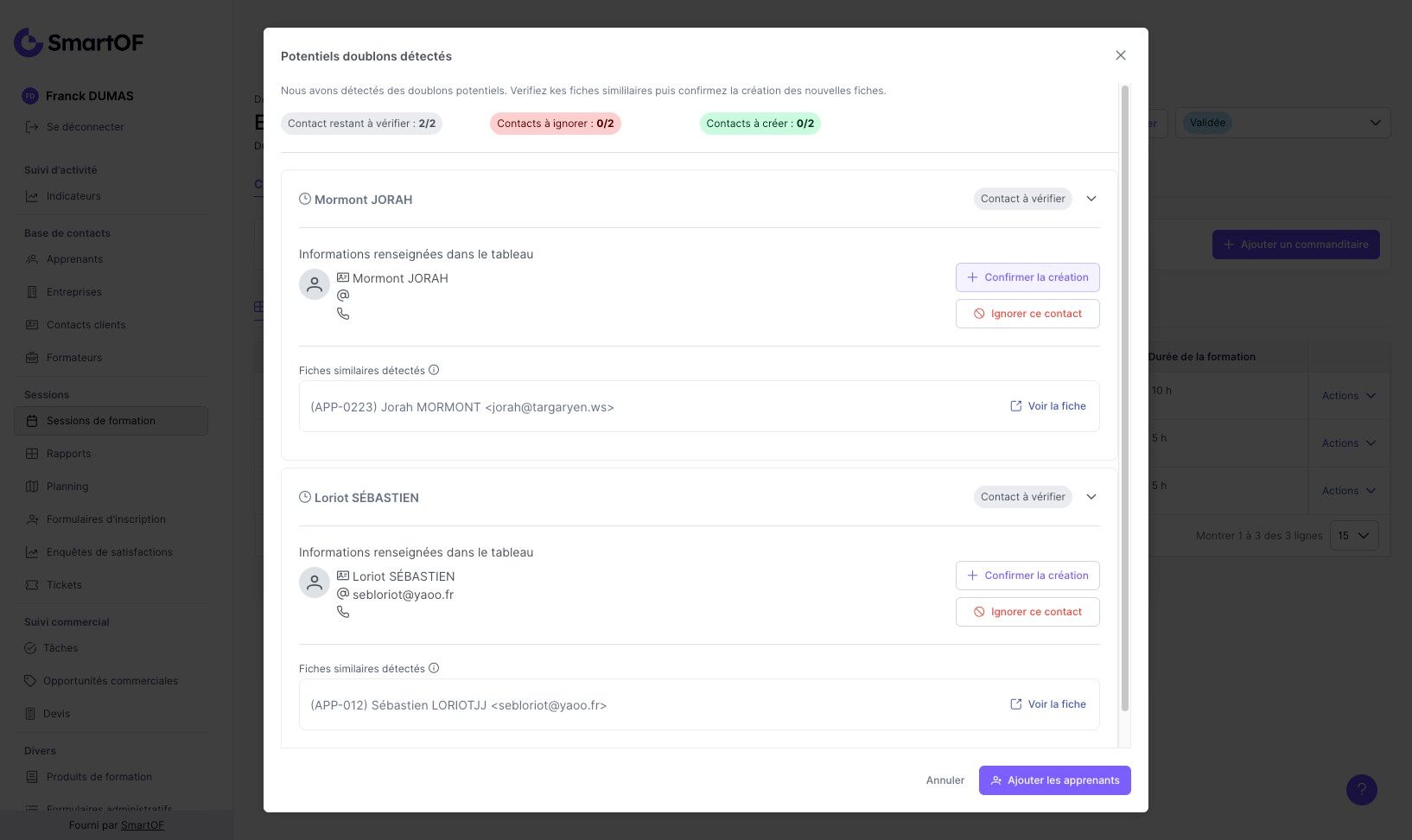Click the help question mark bubble
This screenshot has height=840, width=1412.
(x=1361, y=789)
